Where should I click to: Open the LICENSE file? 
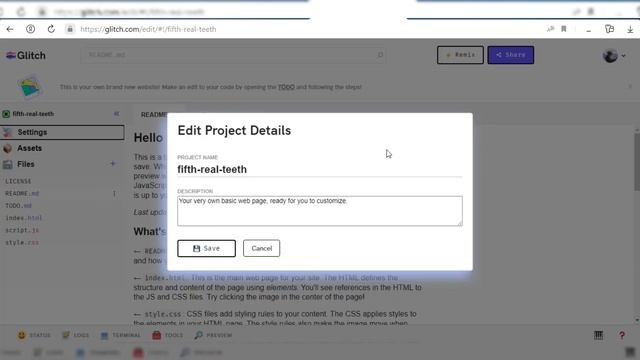18,181
